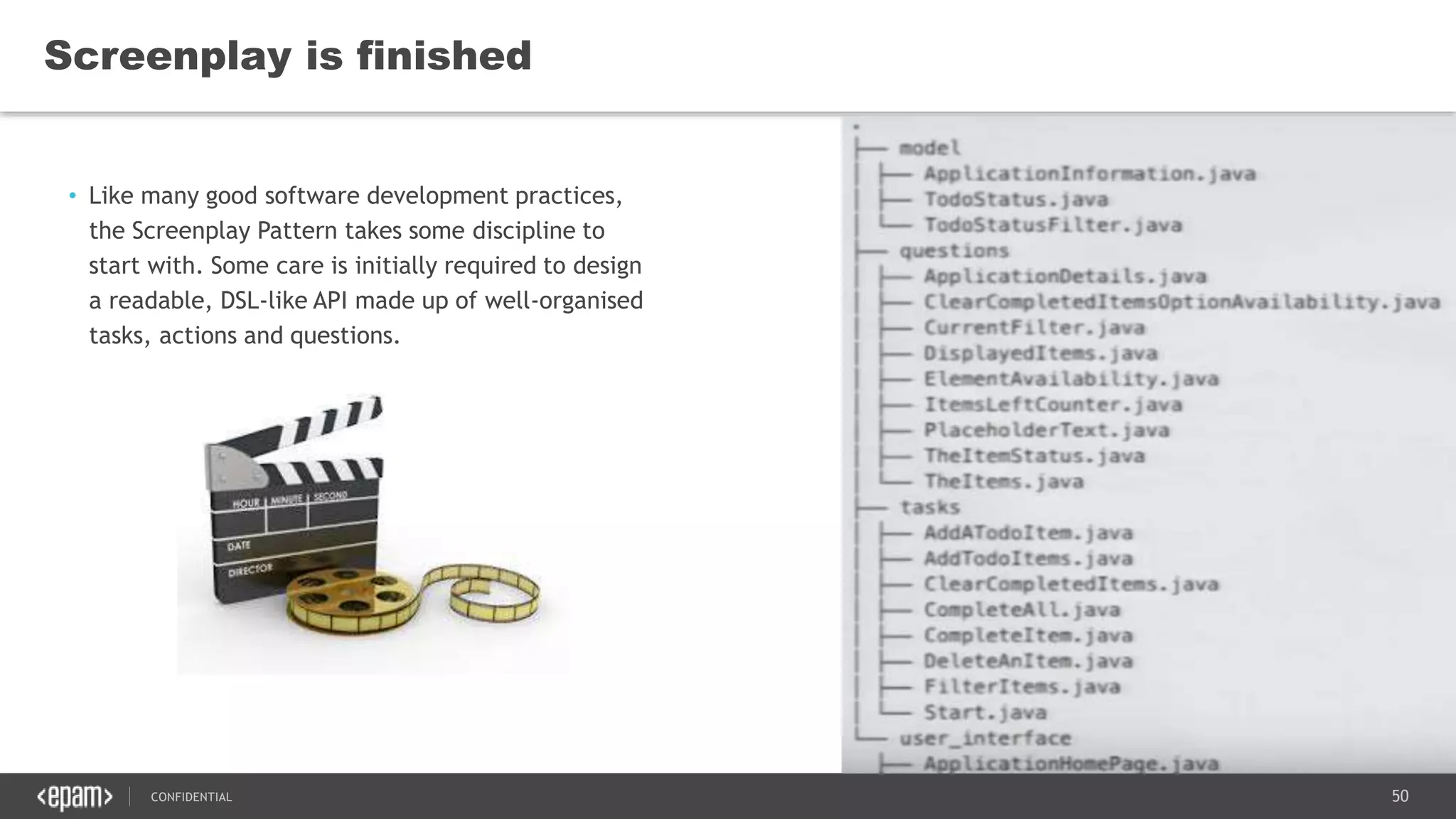Viewport: 1456px width, 819px height.
Task: Select ItemsLeftCounter.java file entry
Action: [1052, 405]
